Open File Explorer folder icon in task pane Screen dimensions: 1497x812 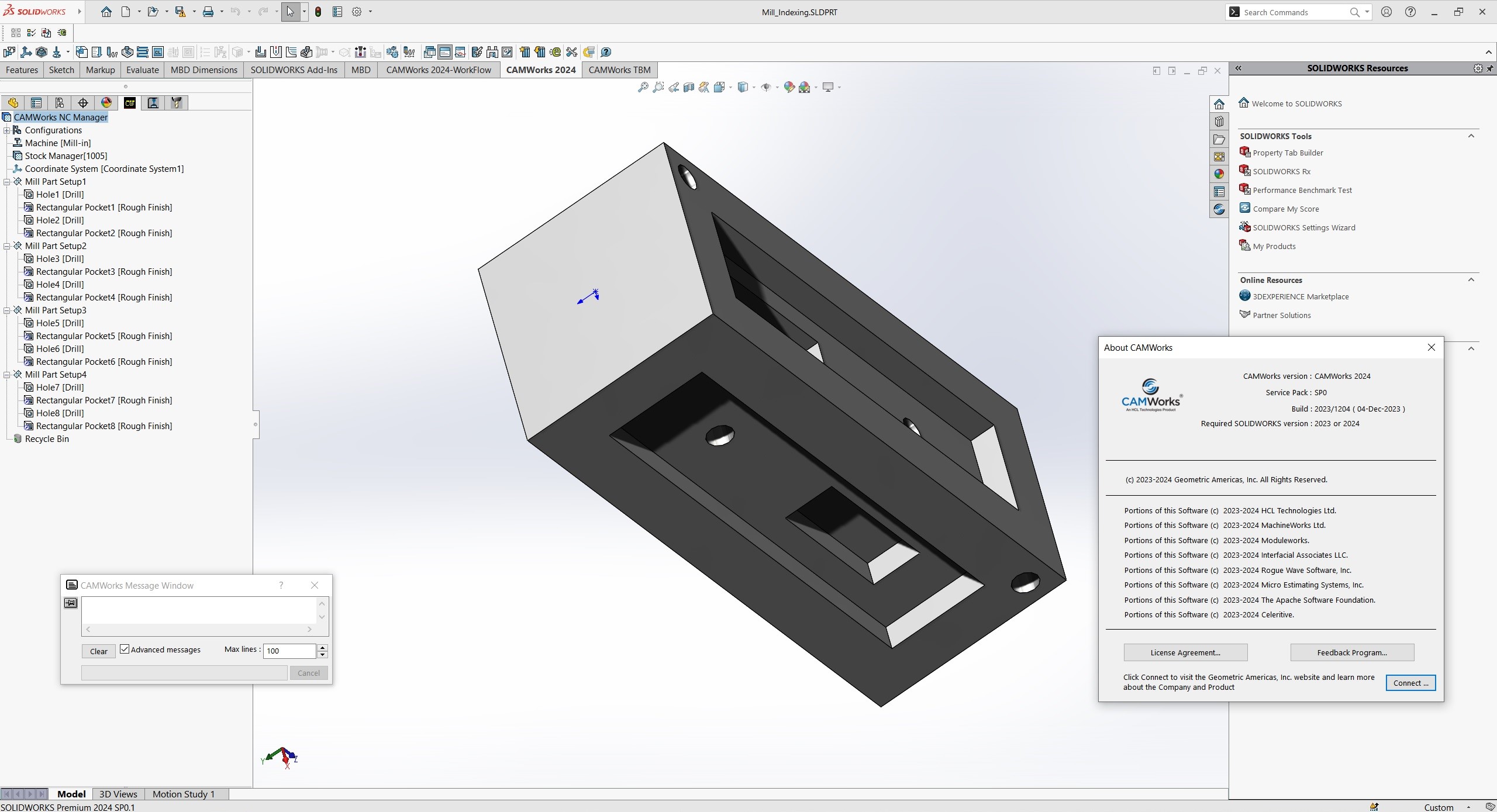tap(1219, 139)
